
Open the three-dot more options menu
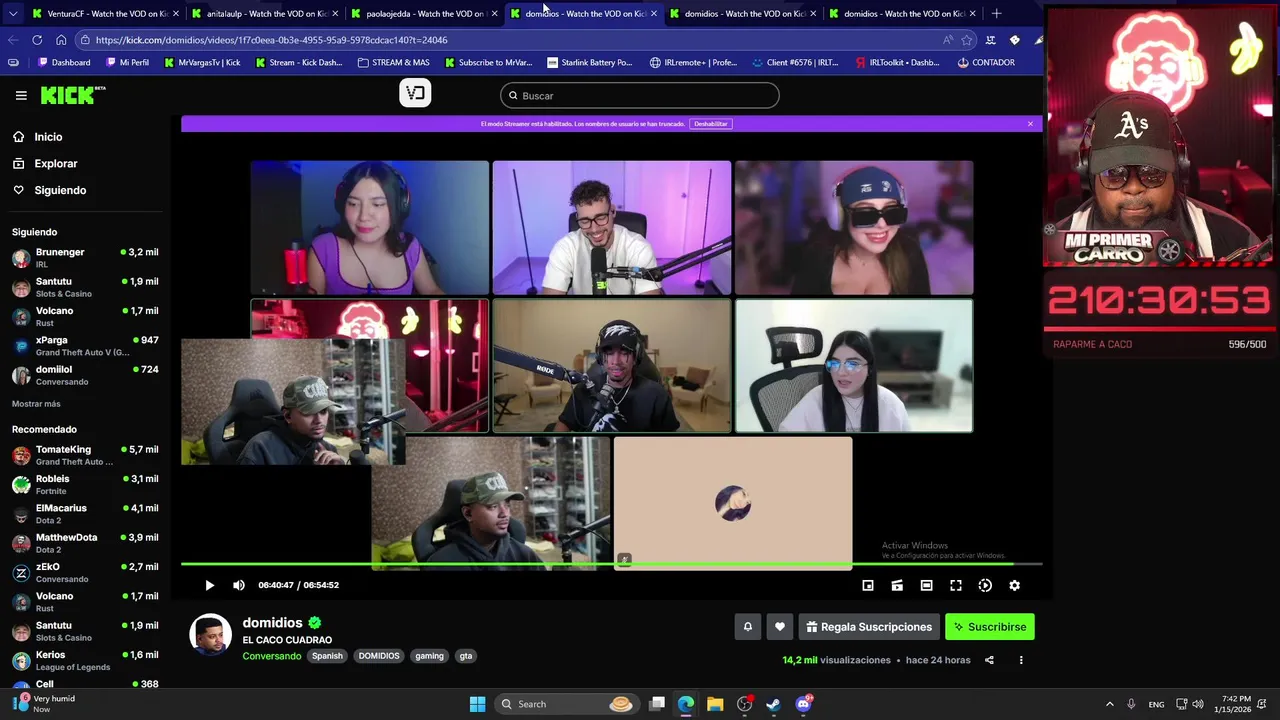1021,660
